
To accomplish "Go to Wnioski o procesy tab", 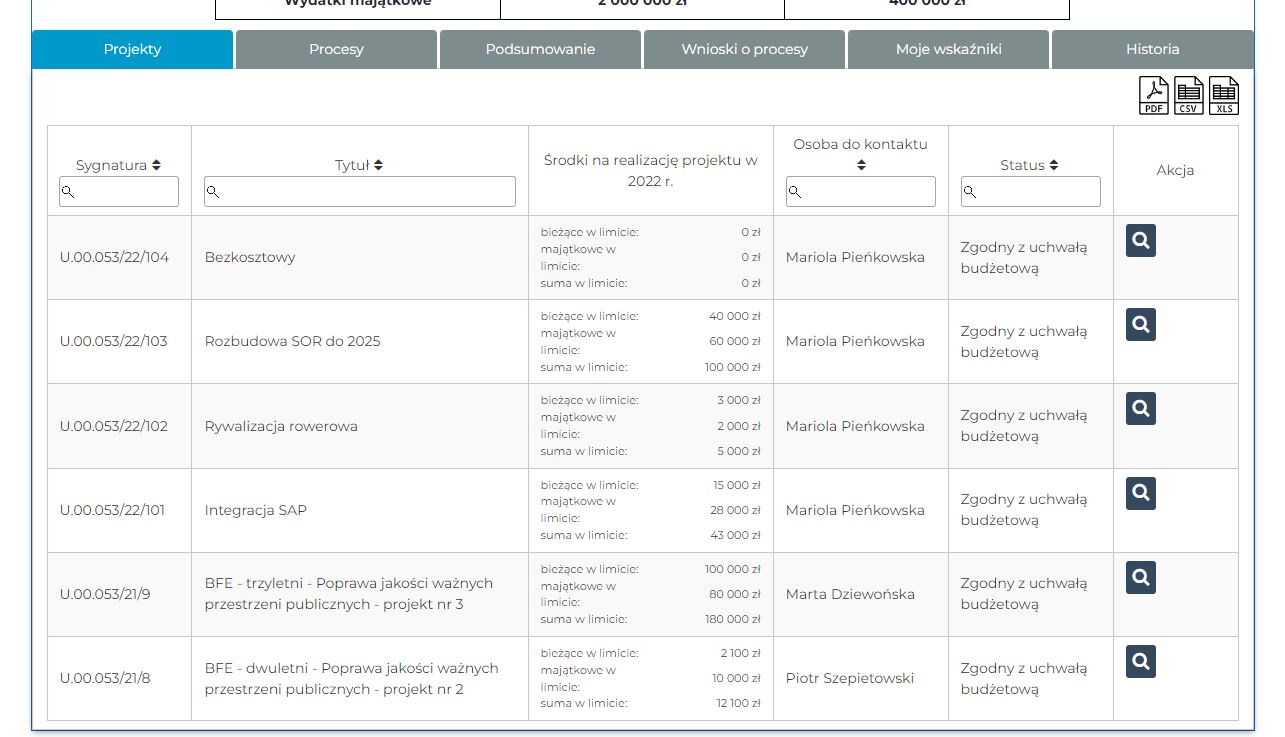I will [745, 49].
